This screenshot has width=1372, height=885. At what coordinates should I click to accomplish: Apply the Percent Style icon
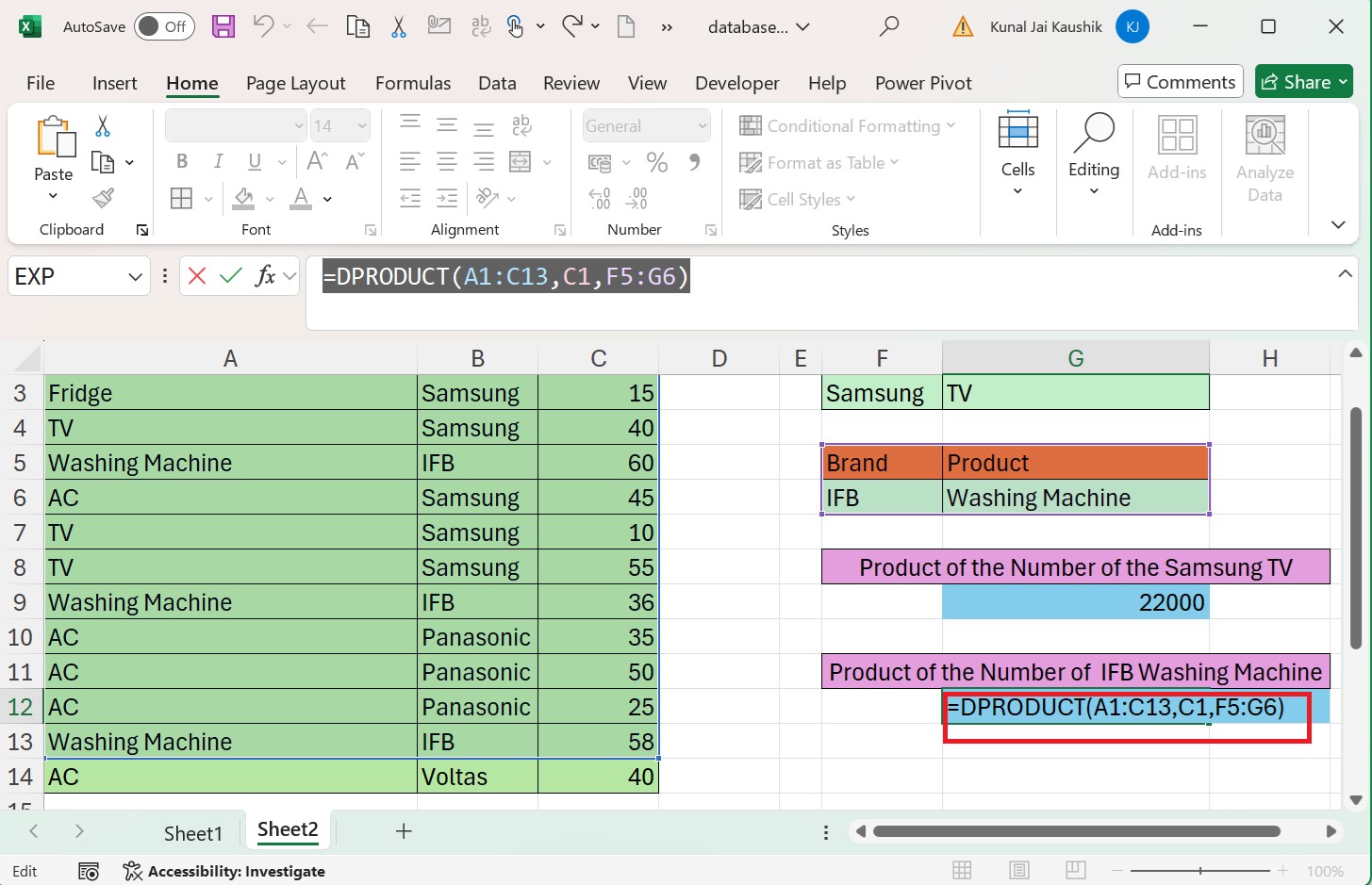pos(657,162)
